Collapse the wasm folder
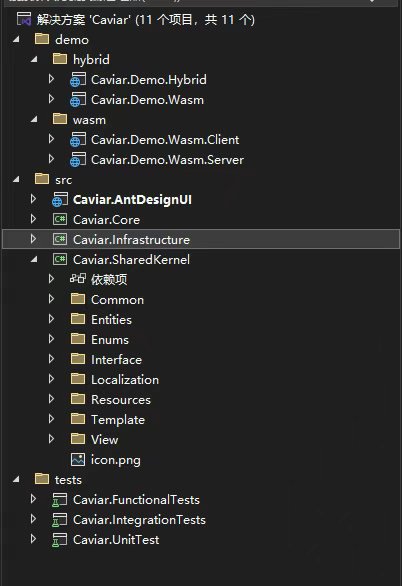Screen dimensions: 402x586 click(34, 119)
